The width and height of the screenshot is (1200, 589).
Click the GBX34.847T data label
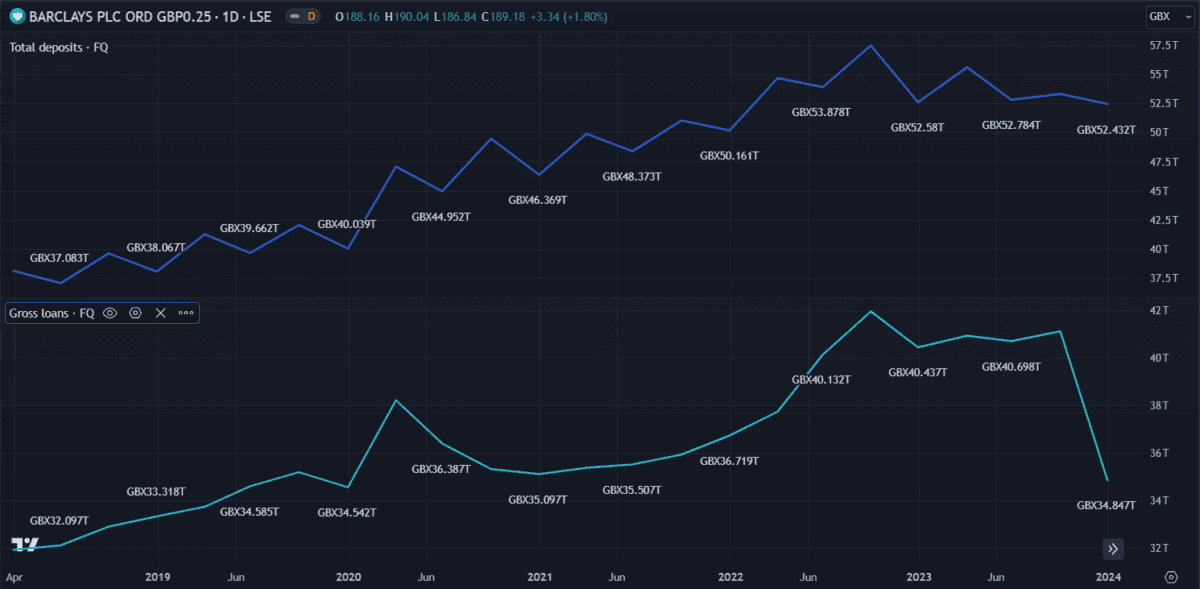tap(1106, 506)
